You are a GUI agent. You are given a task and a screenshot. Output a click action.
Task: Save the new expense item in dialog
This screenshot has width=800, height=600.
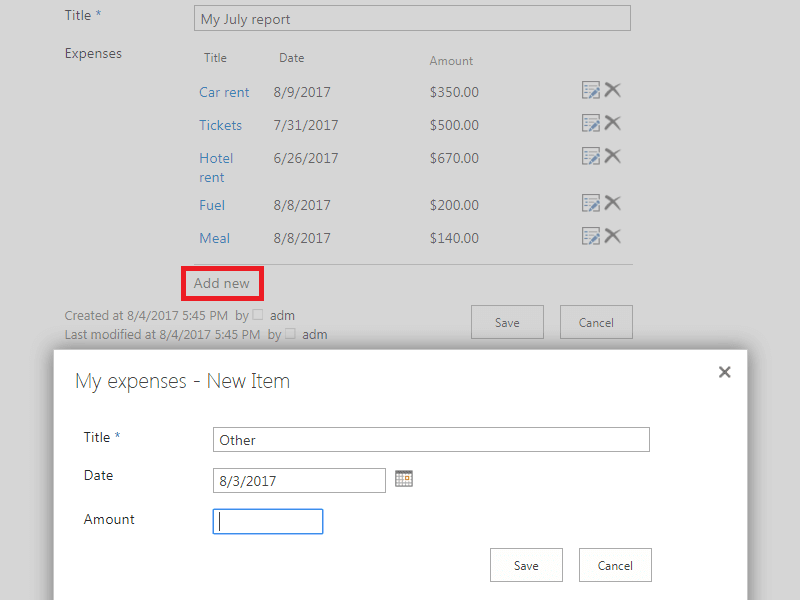[526, 565]
